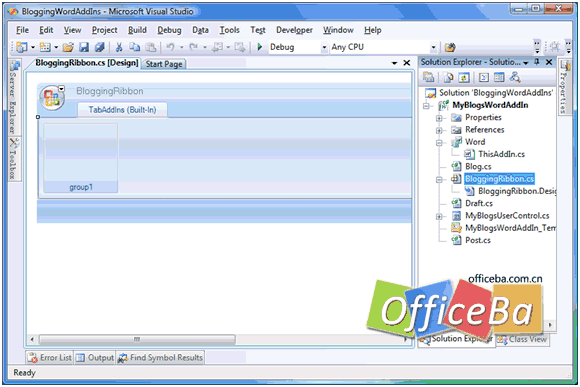Click the Office button in ribbon designer
Image resolution: width=580 pixels, height=387 pixels.
pyautogui.click(x=52, y=98)
